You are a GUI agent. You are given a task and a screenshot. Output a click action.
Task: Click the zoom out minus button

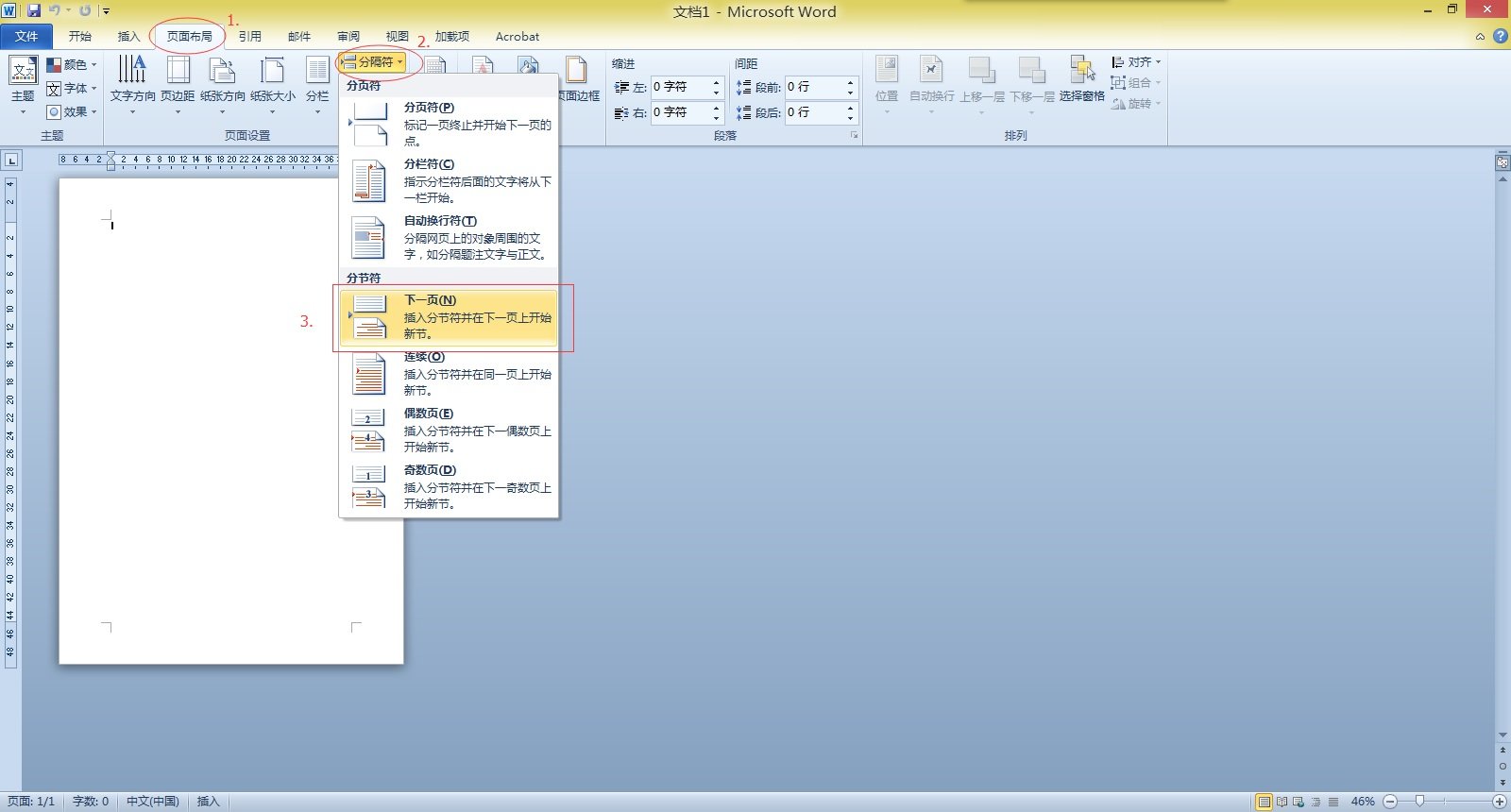point(1390,802)
